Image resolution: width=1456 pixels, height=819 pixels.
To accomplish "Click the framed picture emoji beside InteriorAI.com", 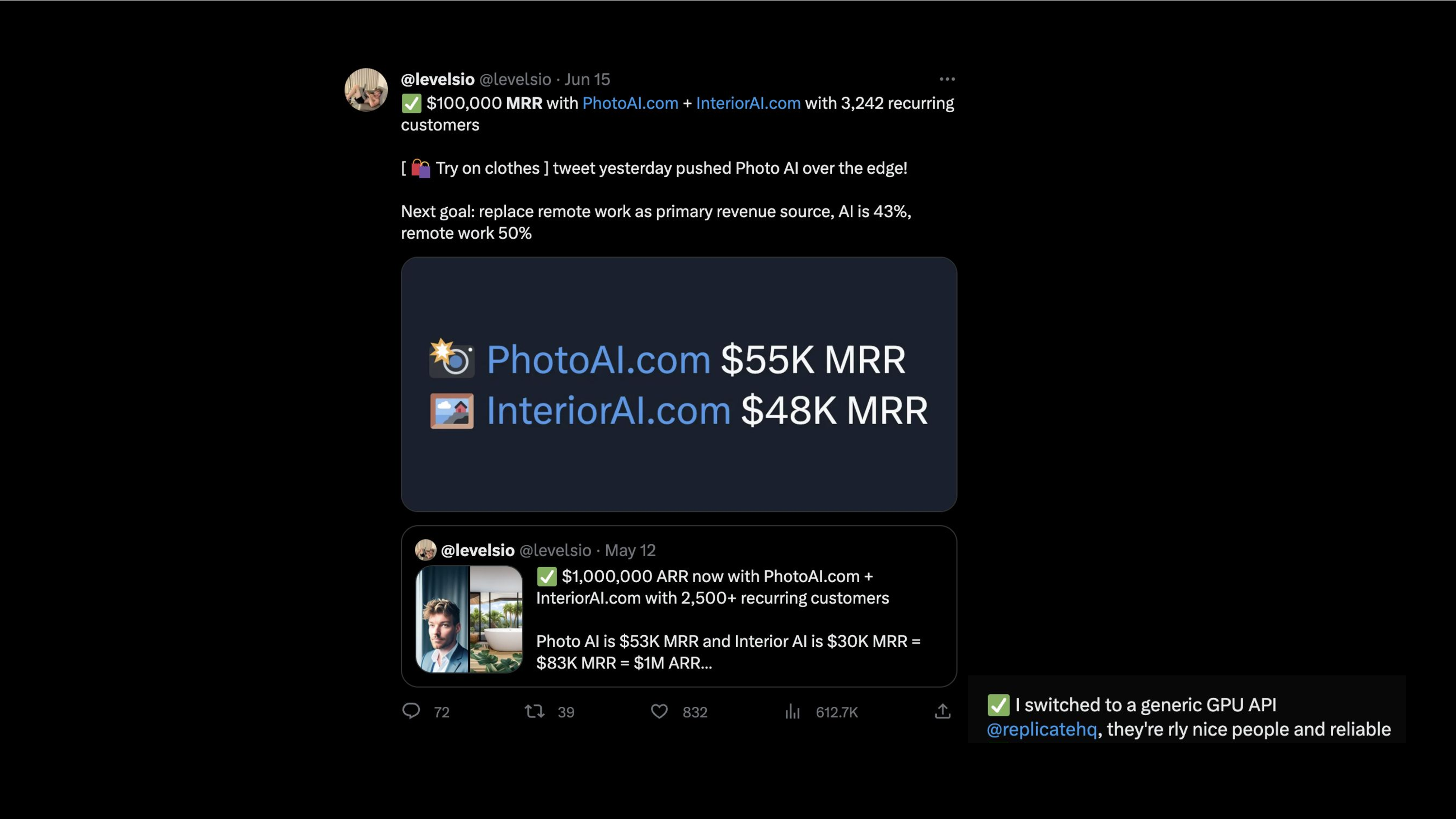I will click(452, 411).
